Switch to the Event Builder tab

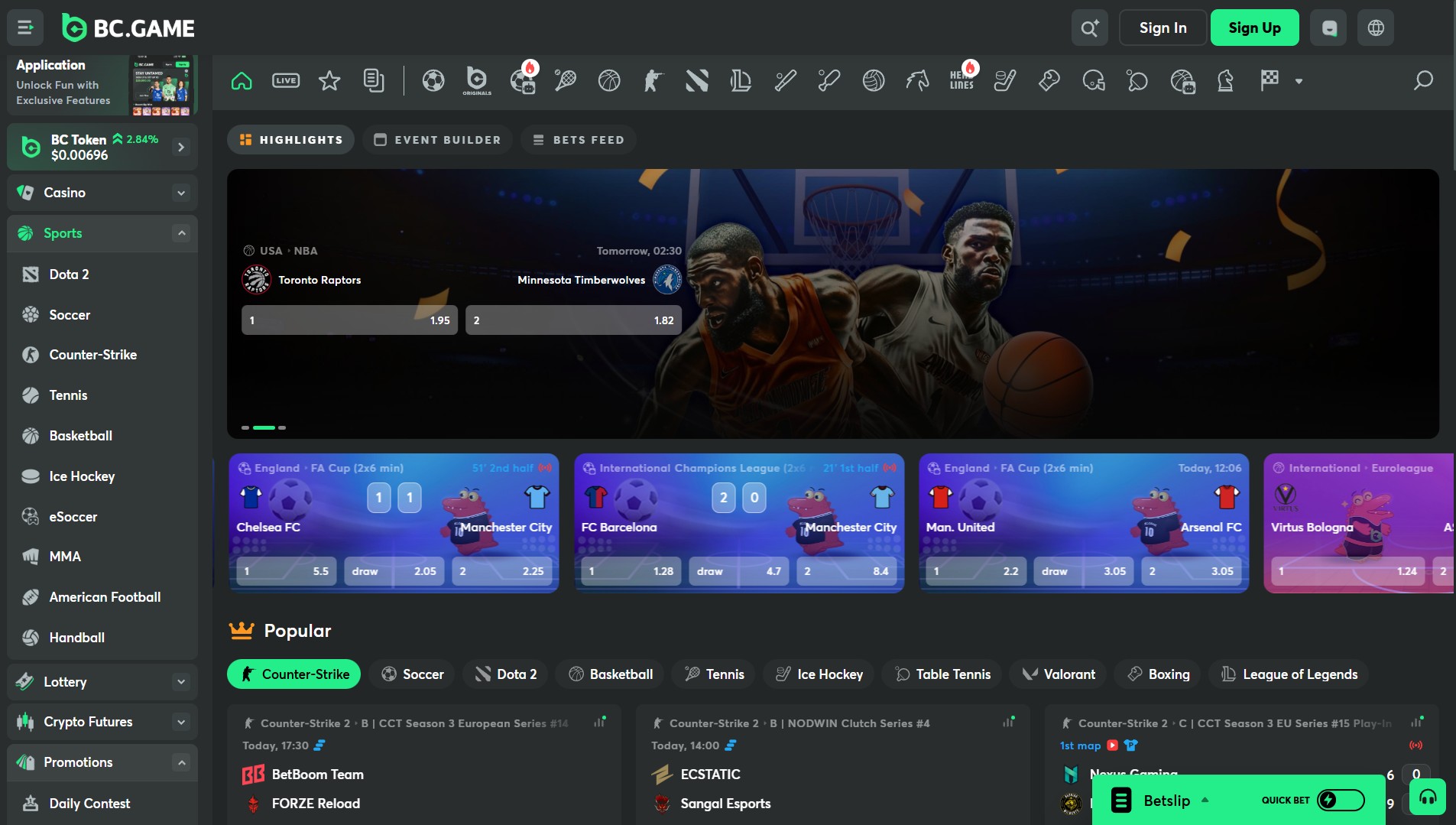click(x=436, y=139)
